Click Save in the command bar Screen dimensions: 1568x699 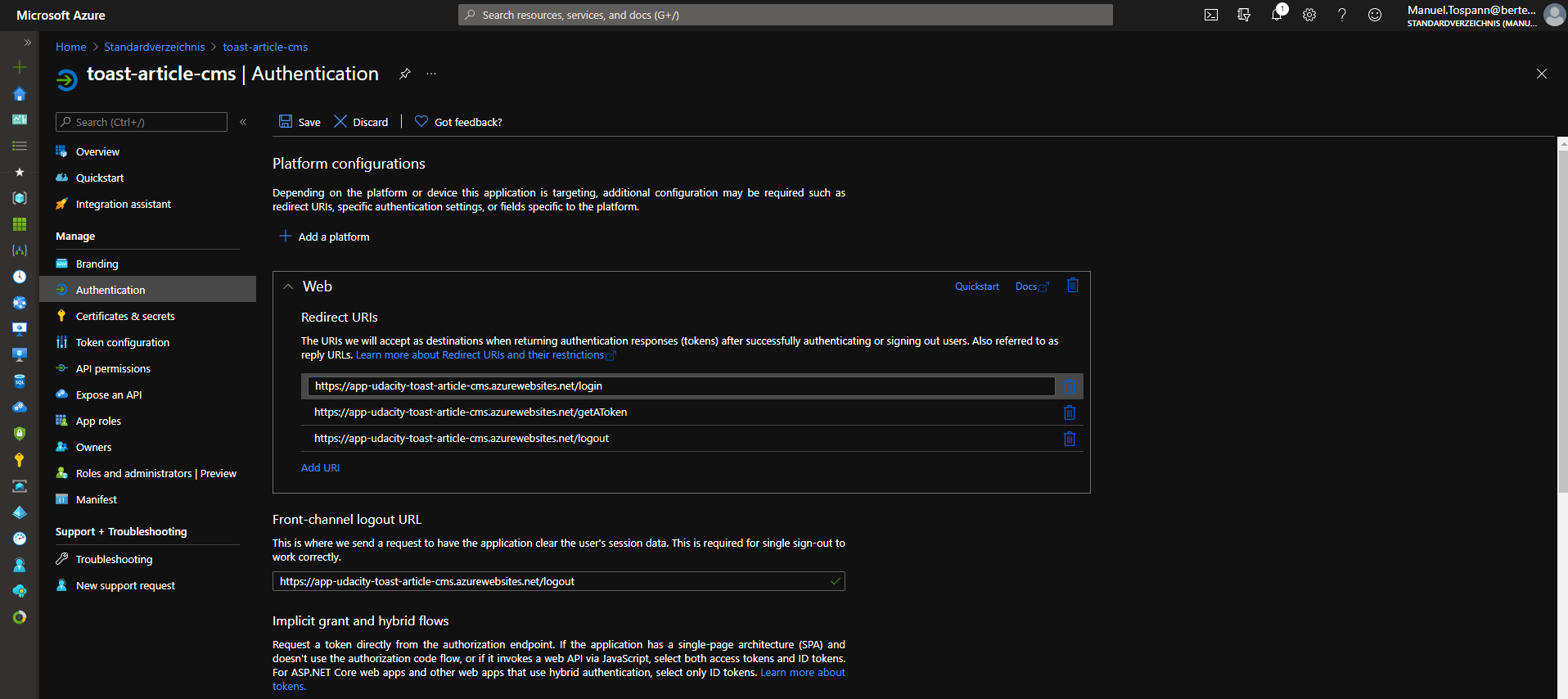click(300, 122)
